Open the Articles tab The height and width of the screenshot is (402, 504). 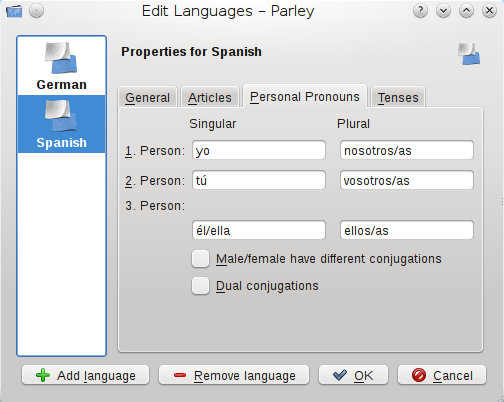[210, 98]
